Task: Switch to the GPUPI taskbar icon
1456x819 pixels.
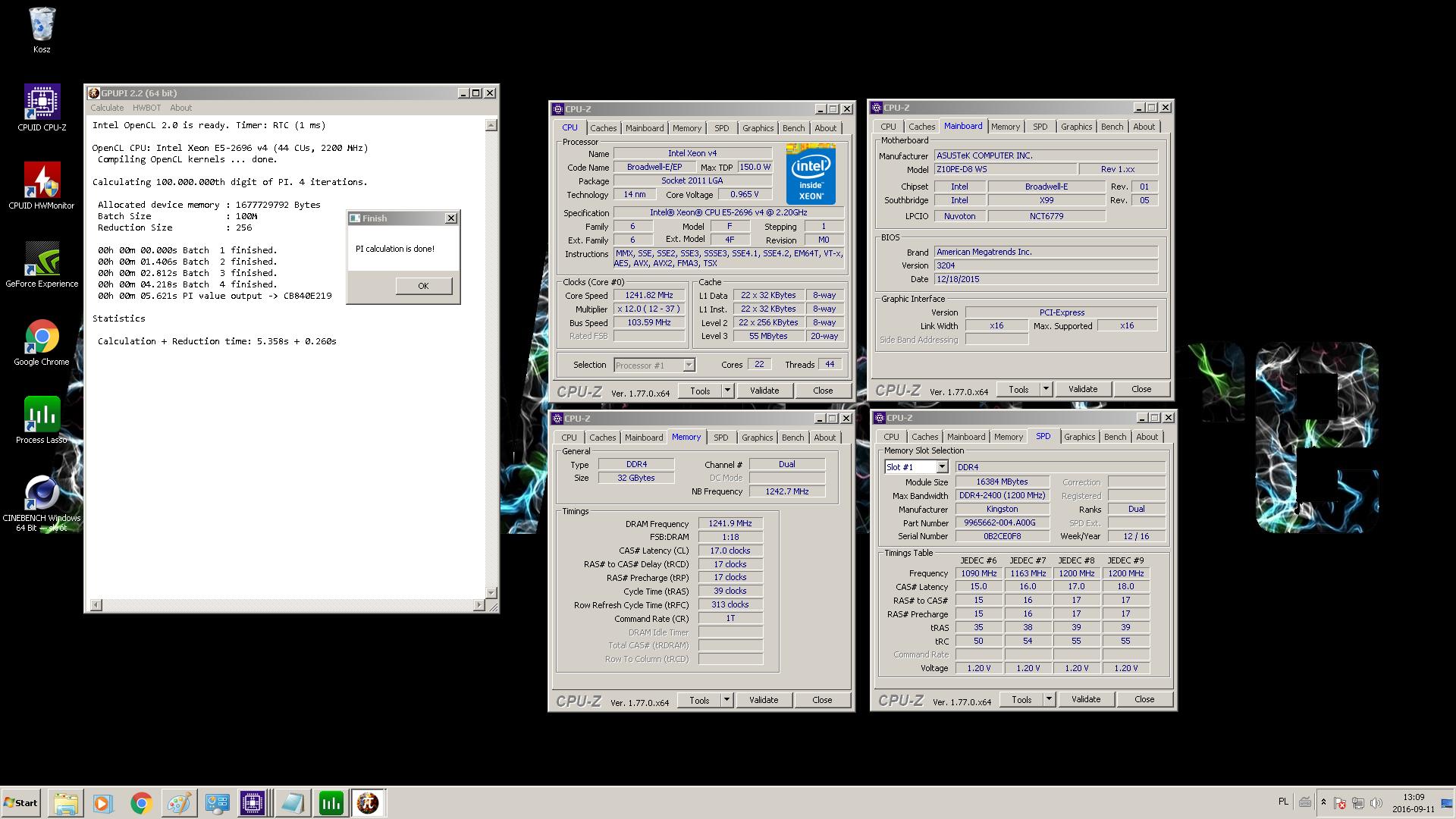Action: pos(368,803)
